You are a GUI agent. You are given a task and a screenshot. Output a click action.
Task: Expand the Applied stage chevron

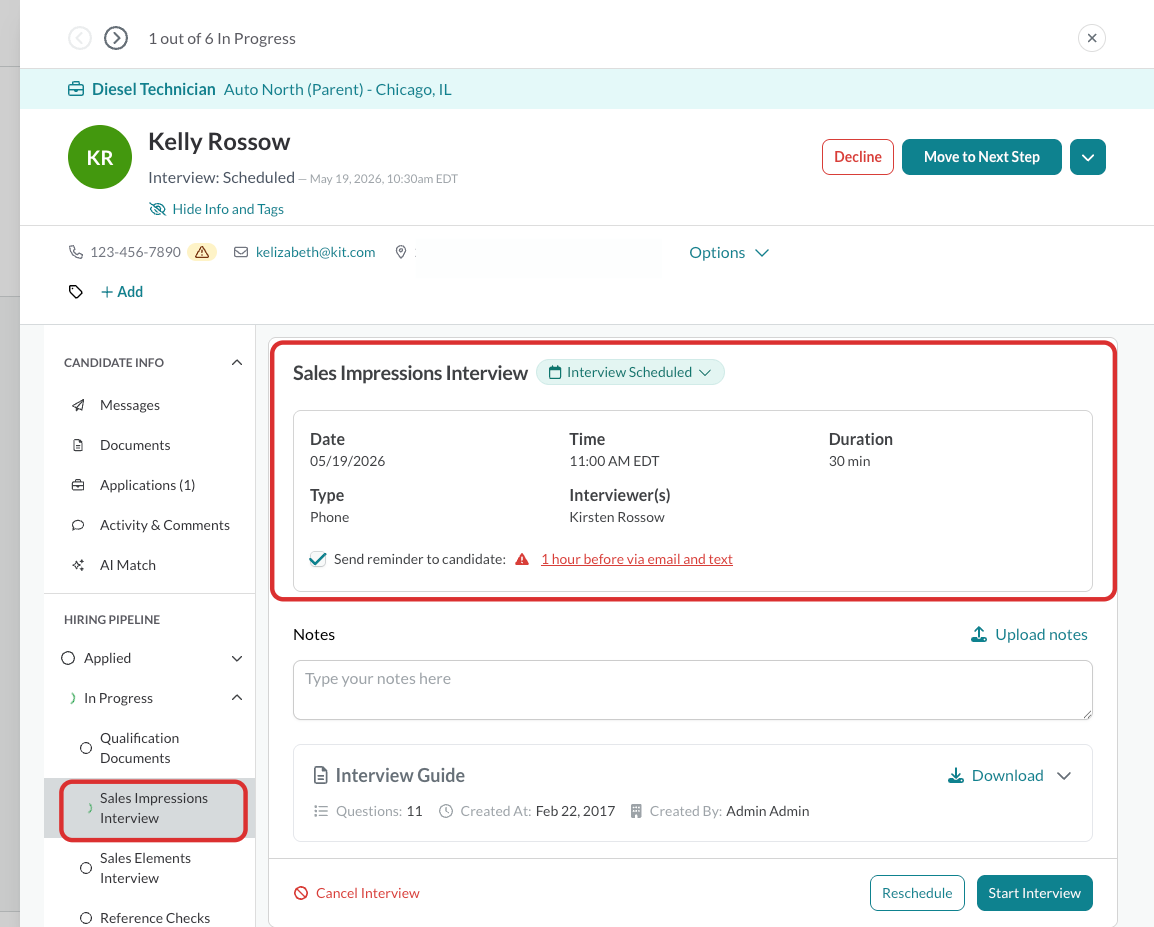click(x=237, y=658)
